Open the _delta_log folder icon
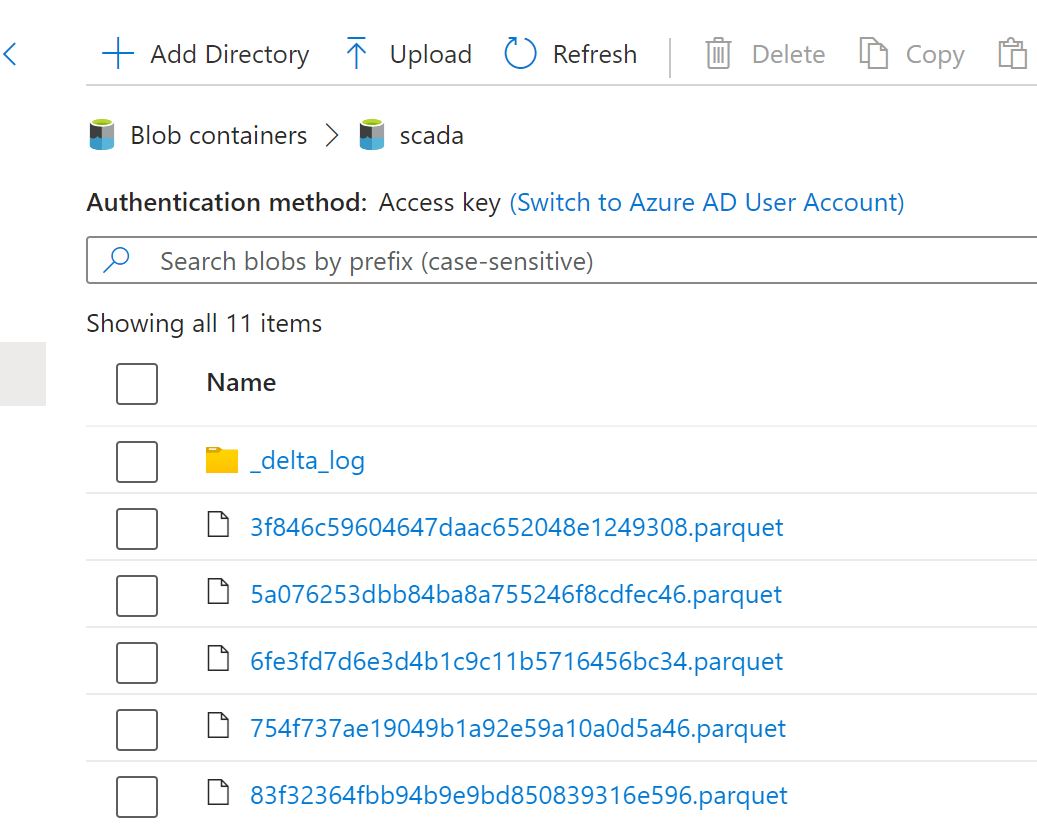Image resolution: width=1037 pixels, height=824 pixels. pyautogui.click(x=221, y=460)
